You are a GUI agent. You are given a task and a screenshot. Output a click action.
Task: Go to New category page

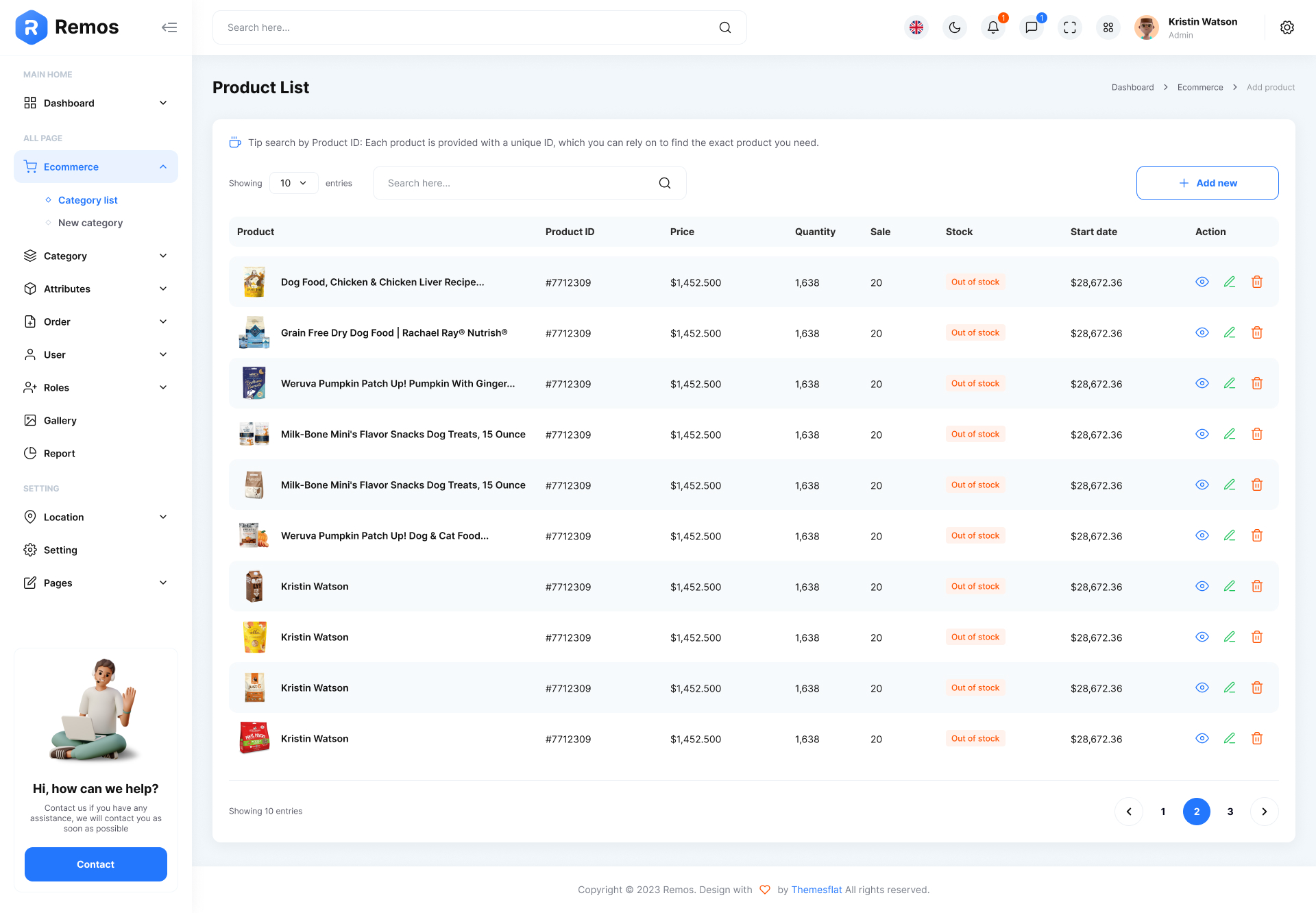click(x=90, y=222)
